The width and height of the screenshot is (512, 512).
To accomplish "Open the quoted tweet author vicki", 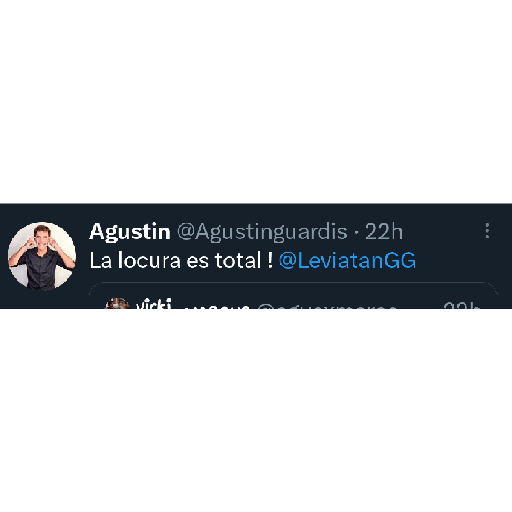I will pyautogui.click(x=154, y=304).
